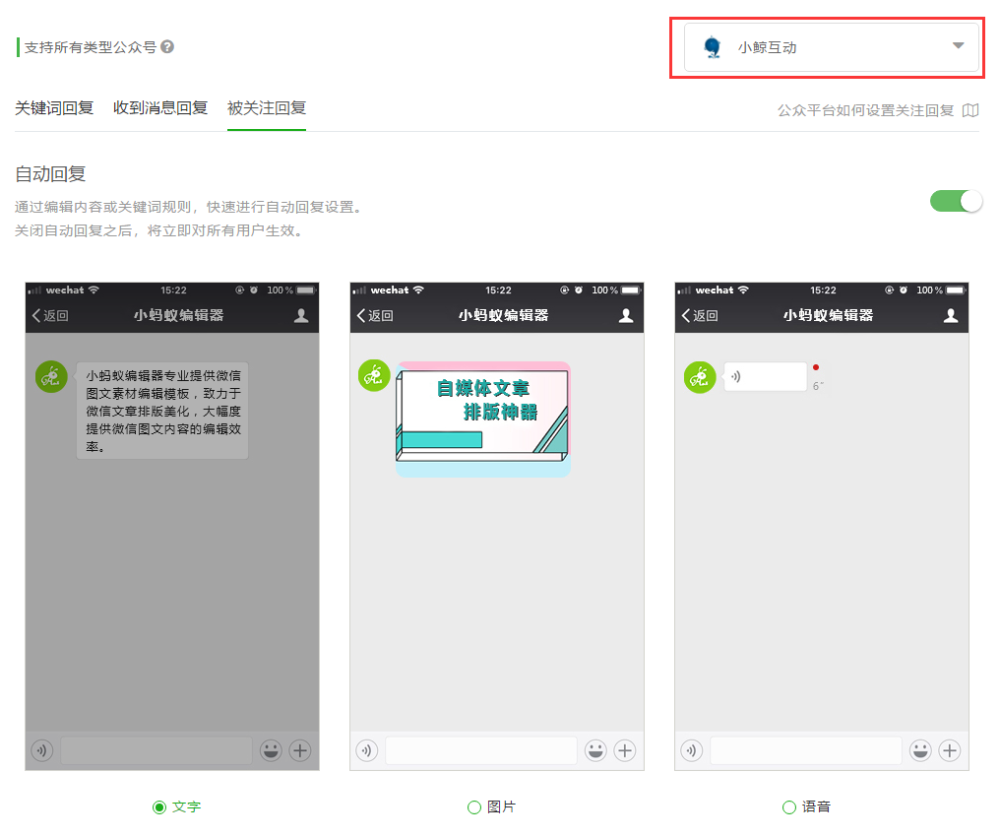
Task: Click the ant avatar in image preview
Action: point(374,375)
